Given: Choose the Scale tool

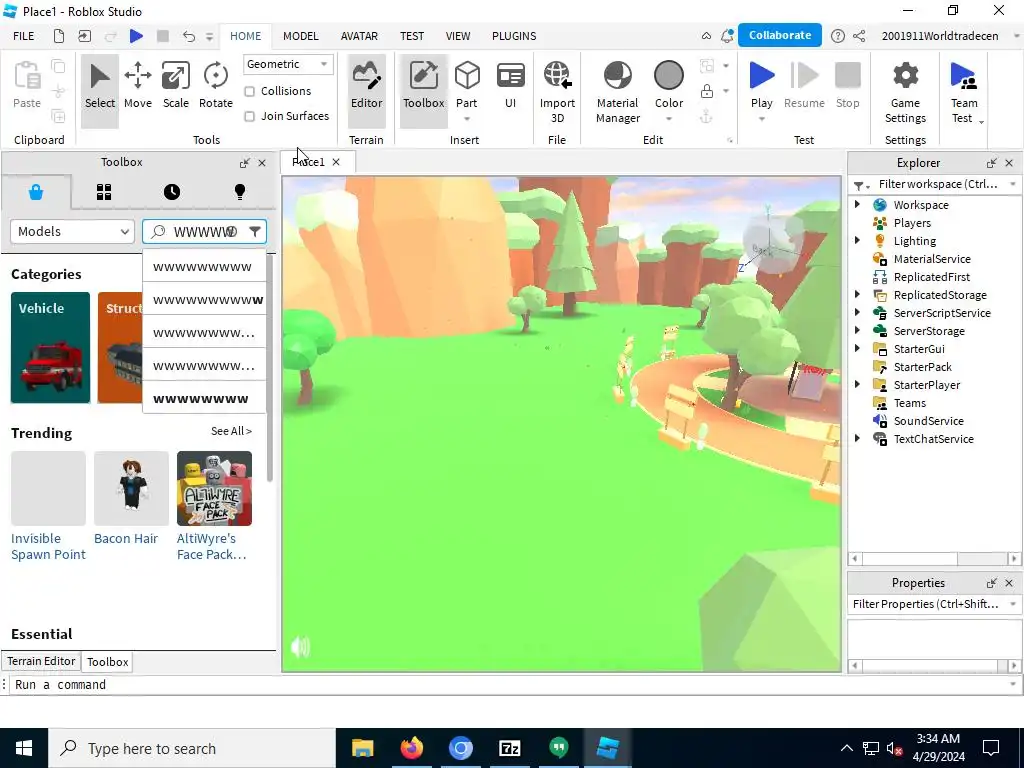Looking at the screenshot, I should click(x=176, y=86).
